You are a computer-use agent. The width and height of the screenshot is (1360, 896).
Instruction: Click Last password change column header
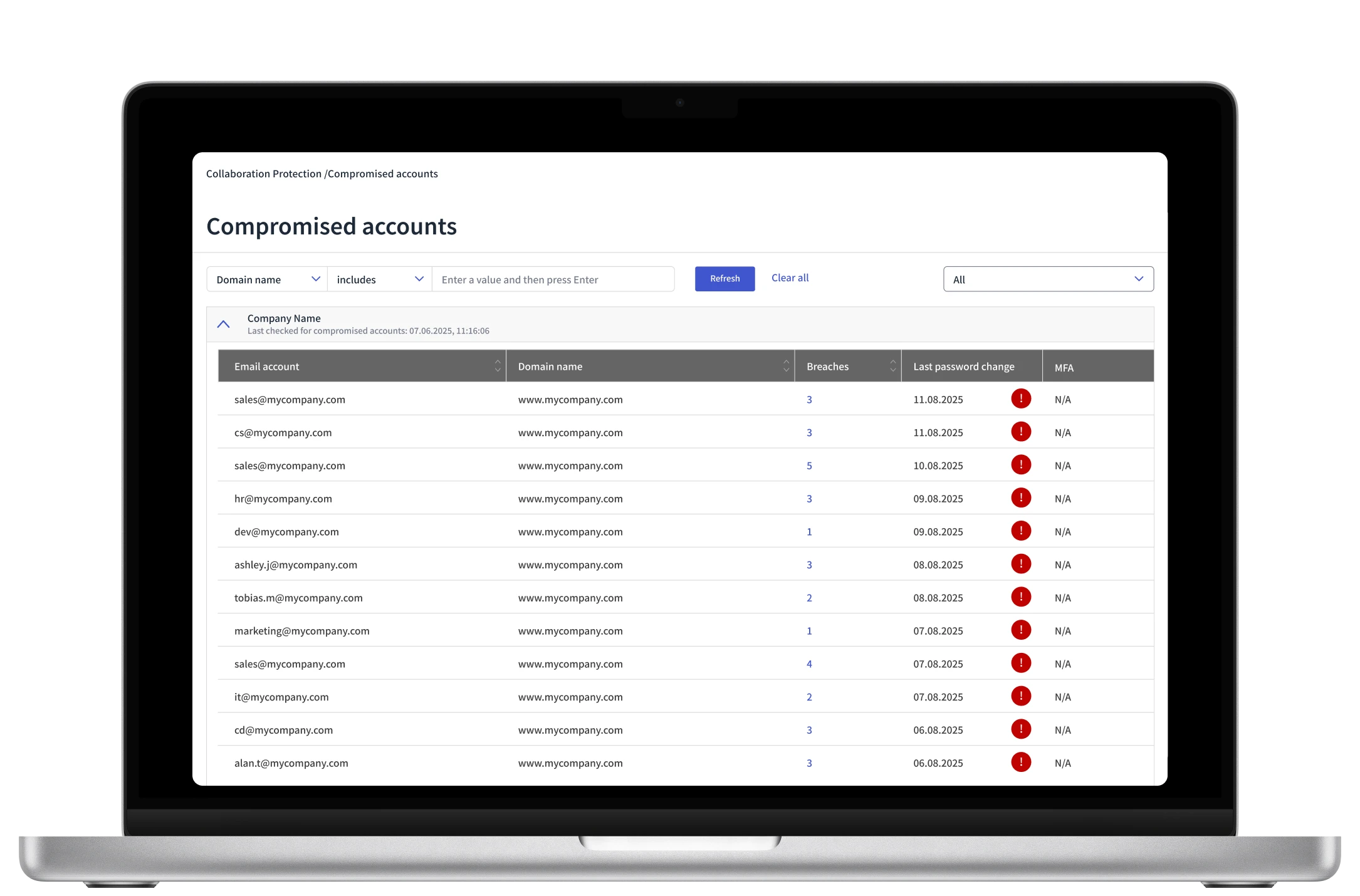point(963,367)
